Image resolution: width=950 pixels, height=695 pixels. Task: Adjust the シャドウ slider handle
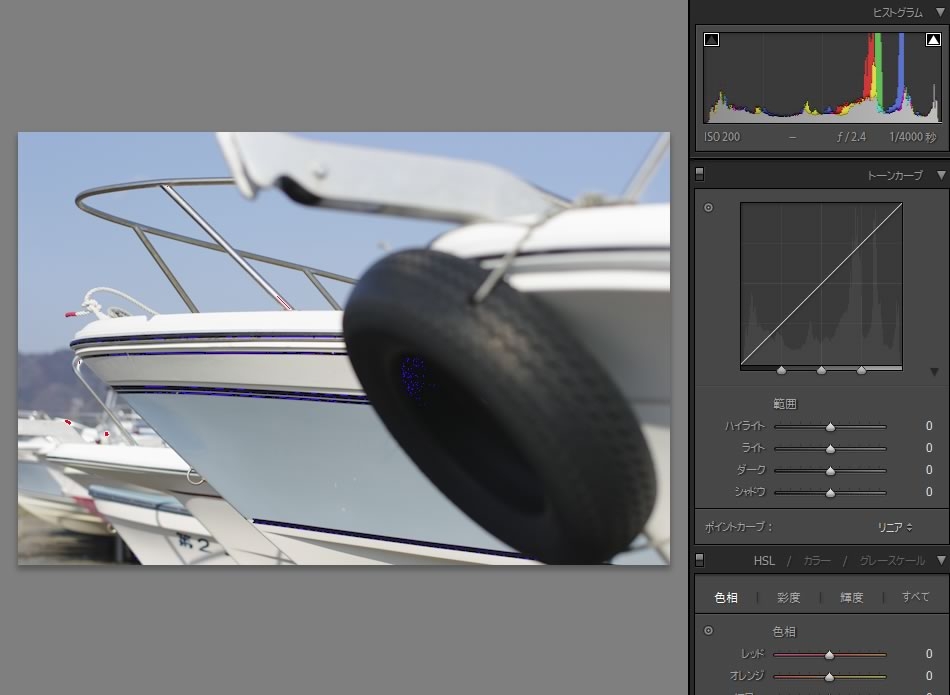[x=830, y=493]
